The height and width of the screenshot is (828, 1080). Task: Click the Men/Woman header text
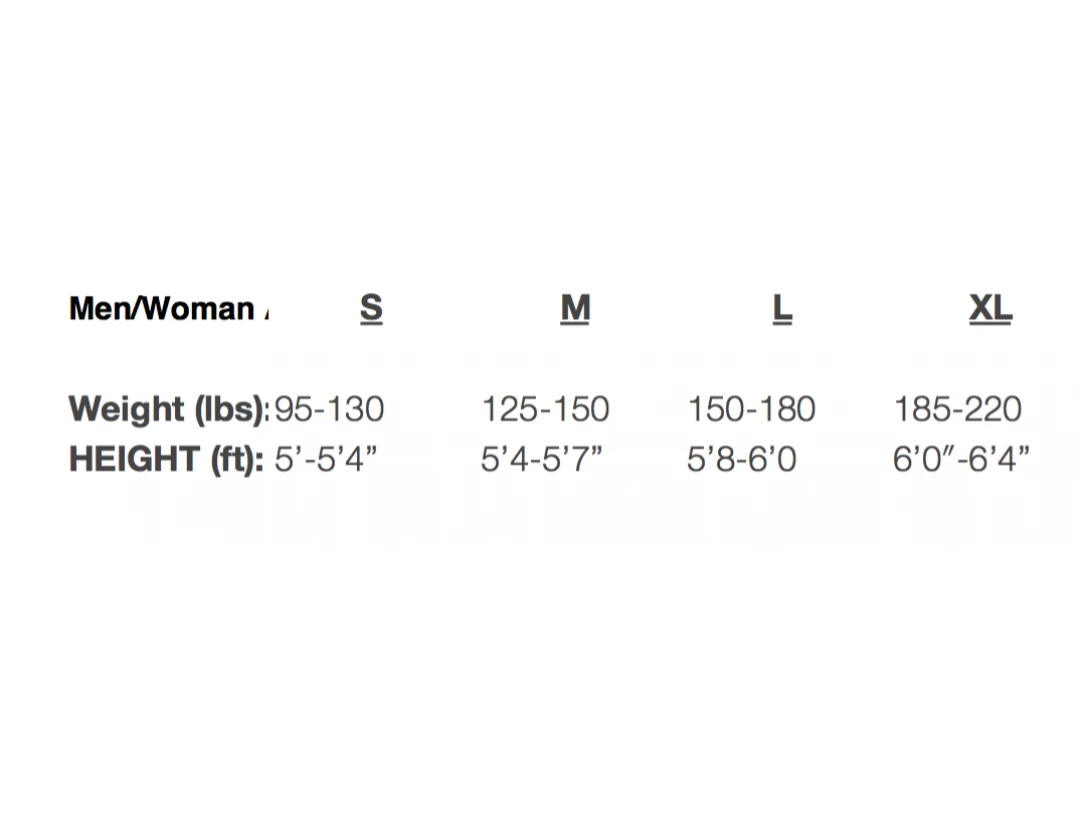point(161,308)
